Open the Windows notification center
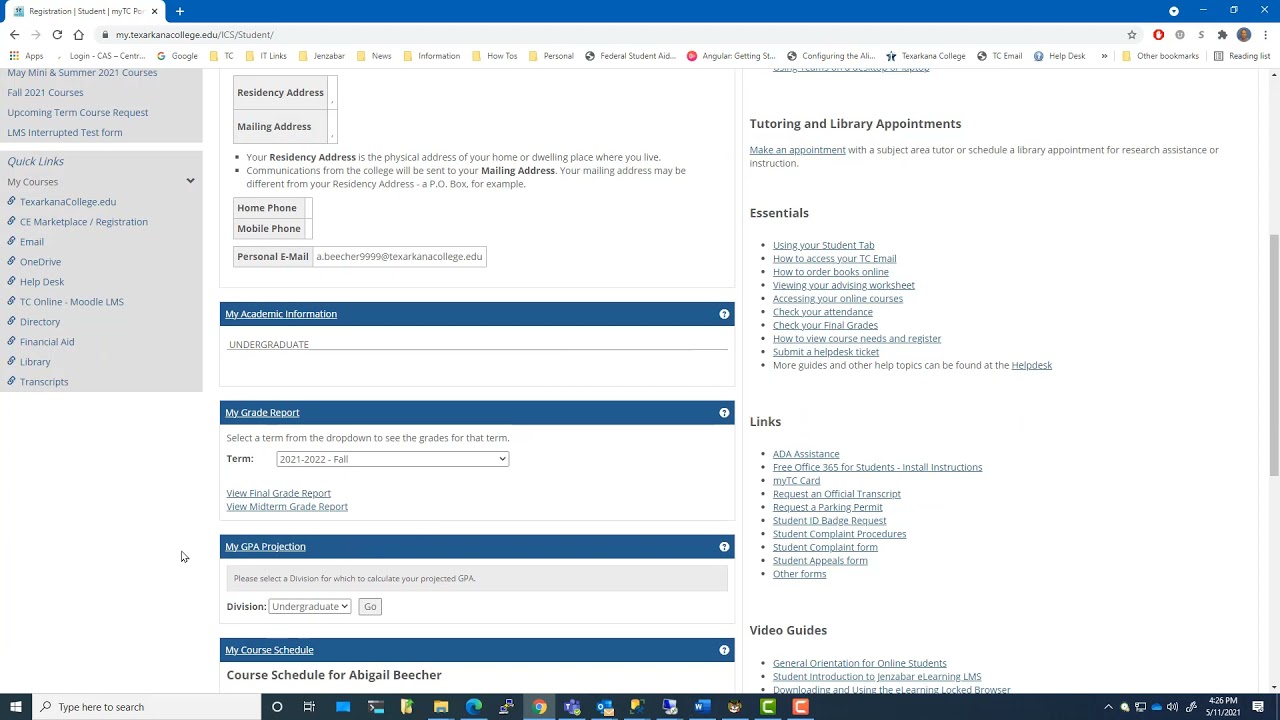This screenshot has height=720, width=1280. [x=1258, y=707]
